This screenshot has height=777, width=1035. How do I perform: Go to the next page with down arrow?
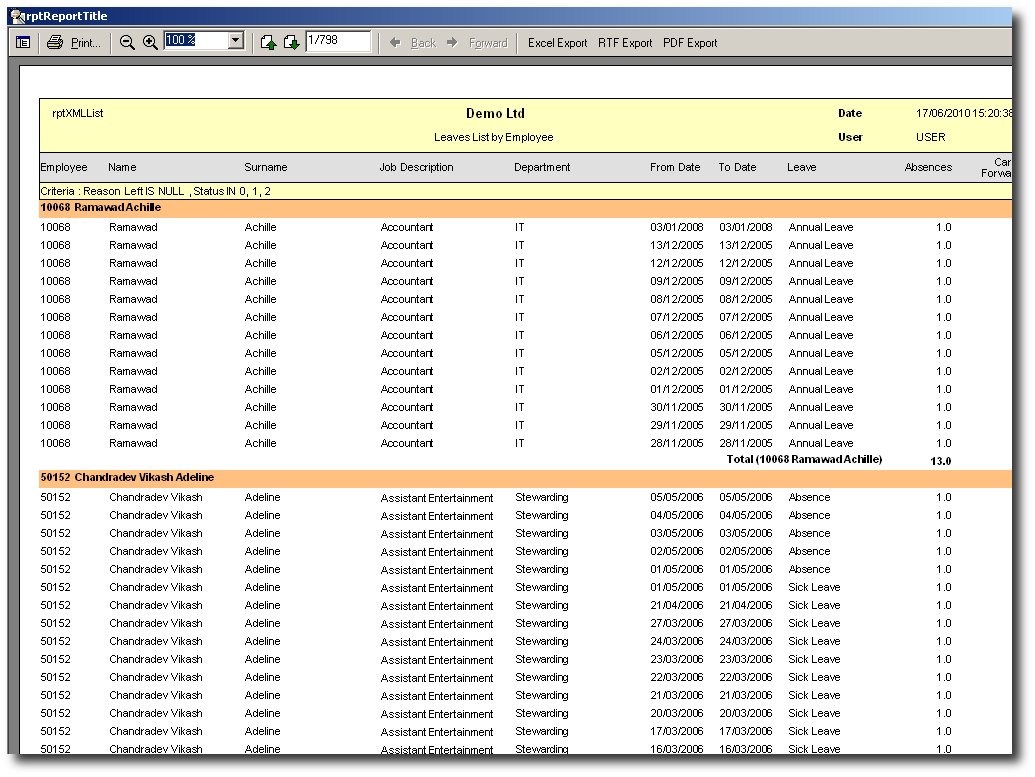click(291, 43)
